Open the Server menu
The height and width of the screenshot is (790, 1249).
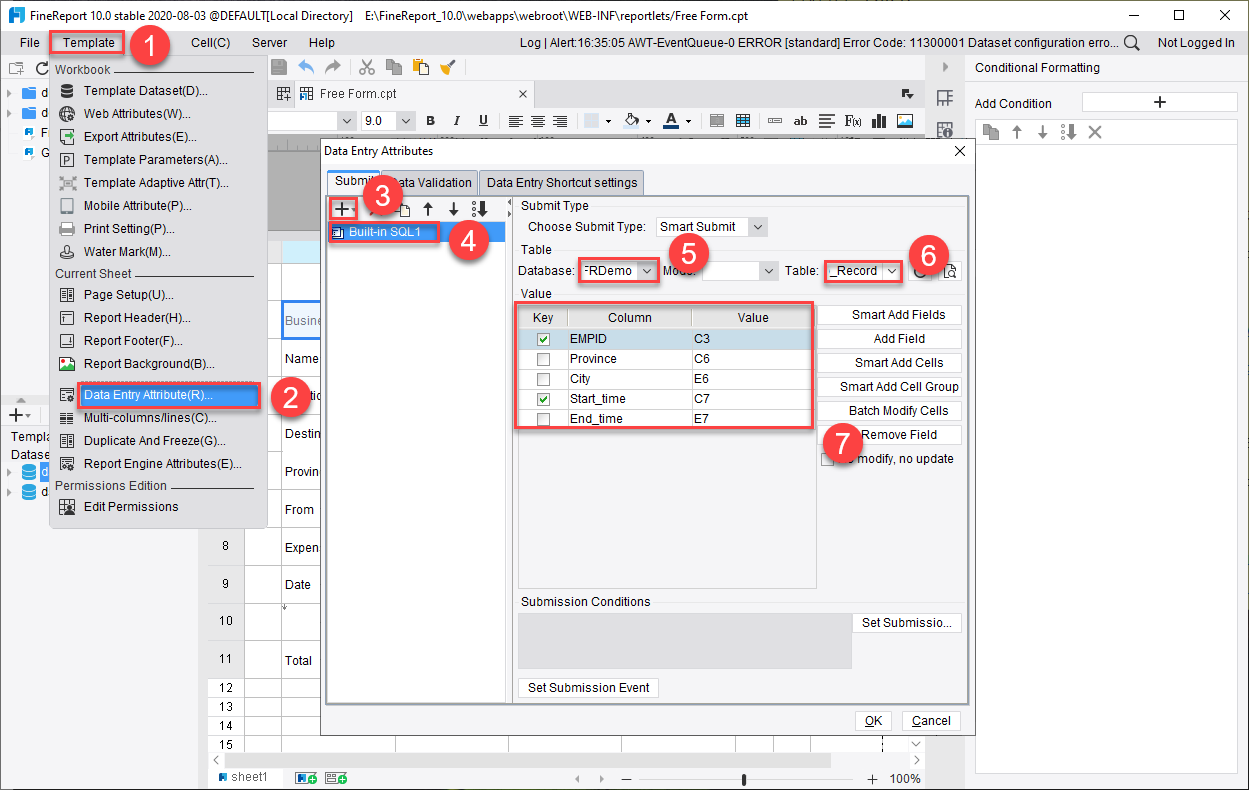[269, 43]
